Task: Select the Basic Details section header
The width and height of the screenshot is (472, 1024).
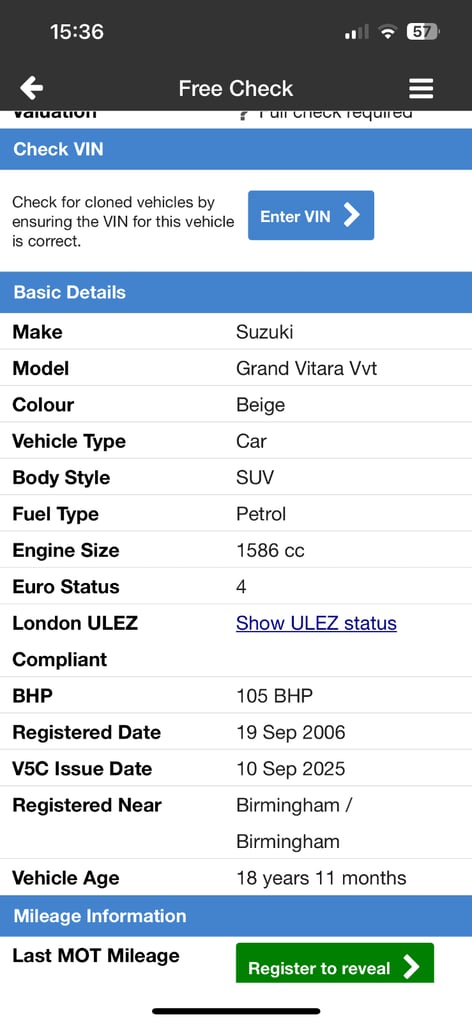Action: pyautogui.click(x=236, y=292)
